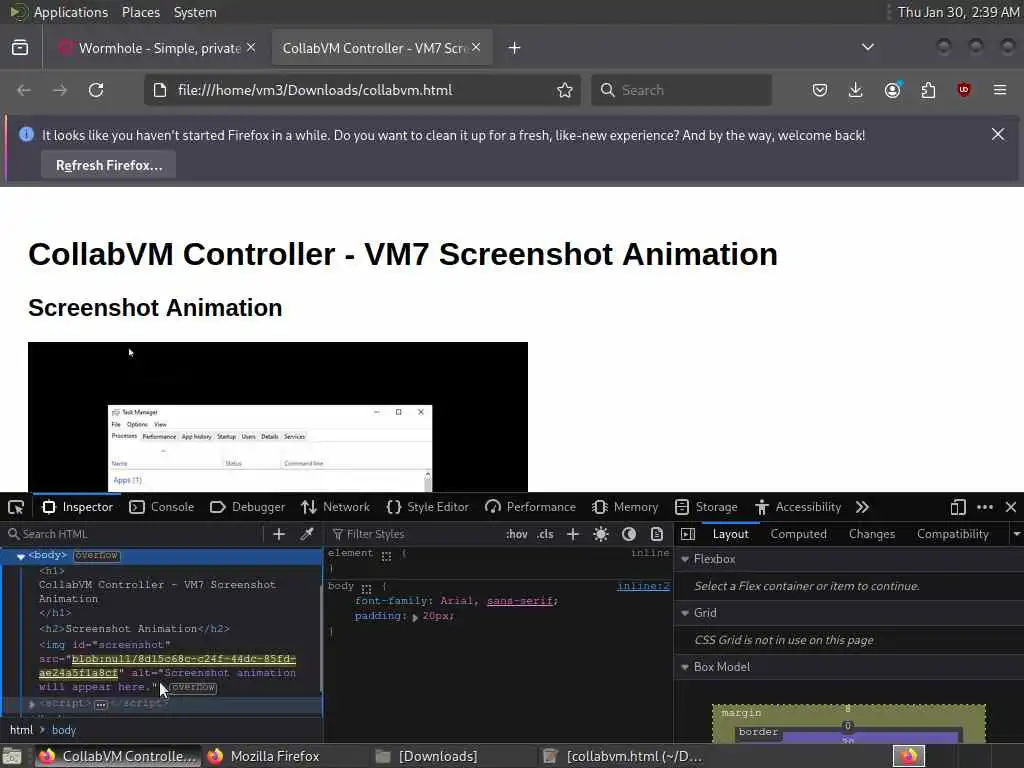
Task: Select html in the breadcrumb bar
Action: pos(21,730)
